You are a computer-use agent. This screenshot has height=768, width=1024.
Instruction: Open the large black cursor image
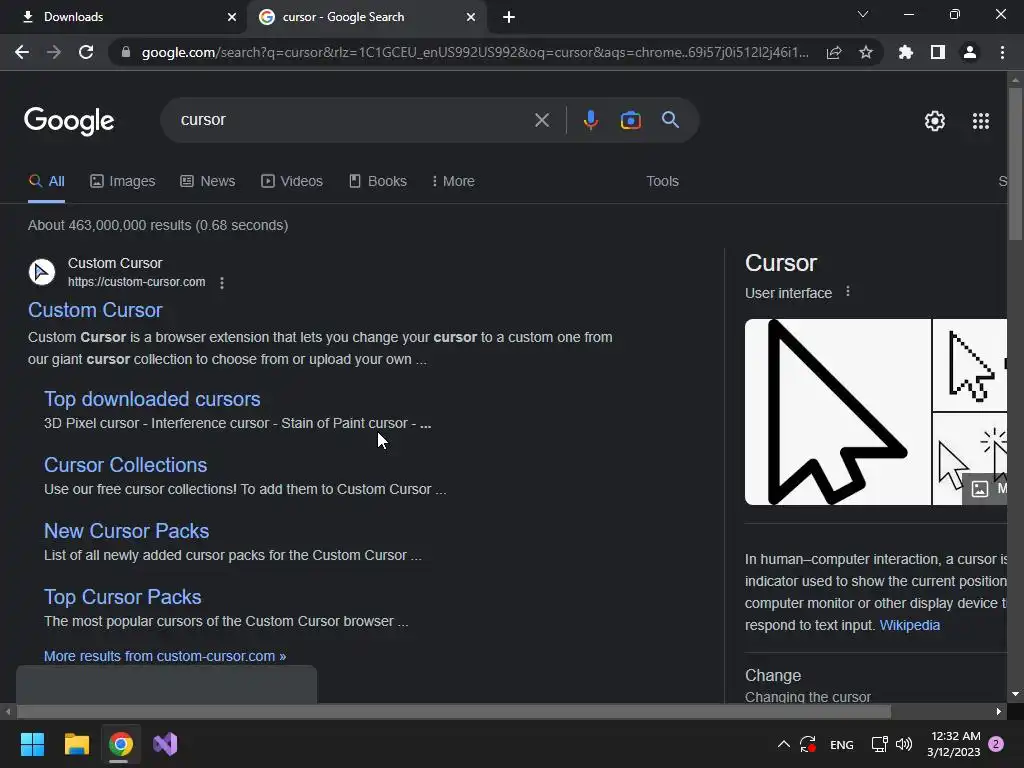pyautogui.click(x=838, y=412)
